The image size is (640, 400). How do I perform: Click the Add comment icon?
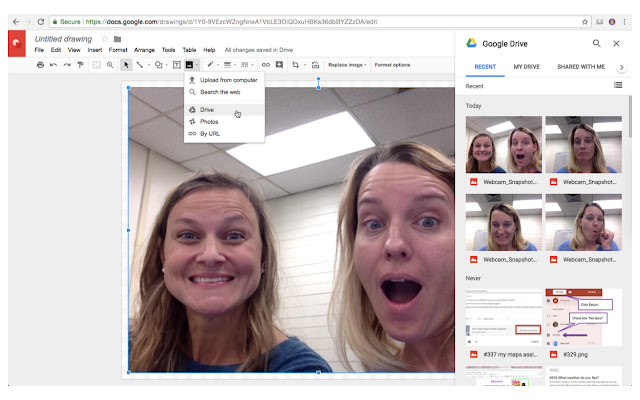pyautogui.click(x=279, y=64)
